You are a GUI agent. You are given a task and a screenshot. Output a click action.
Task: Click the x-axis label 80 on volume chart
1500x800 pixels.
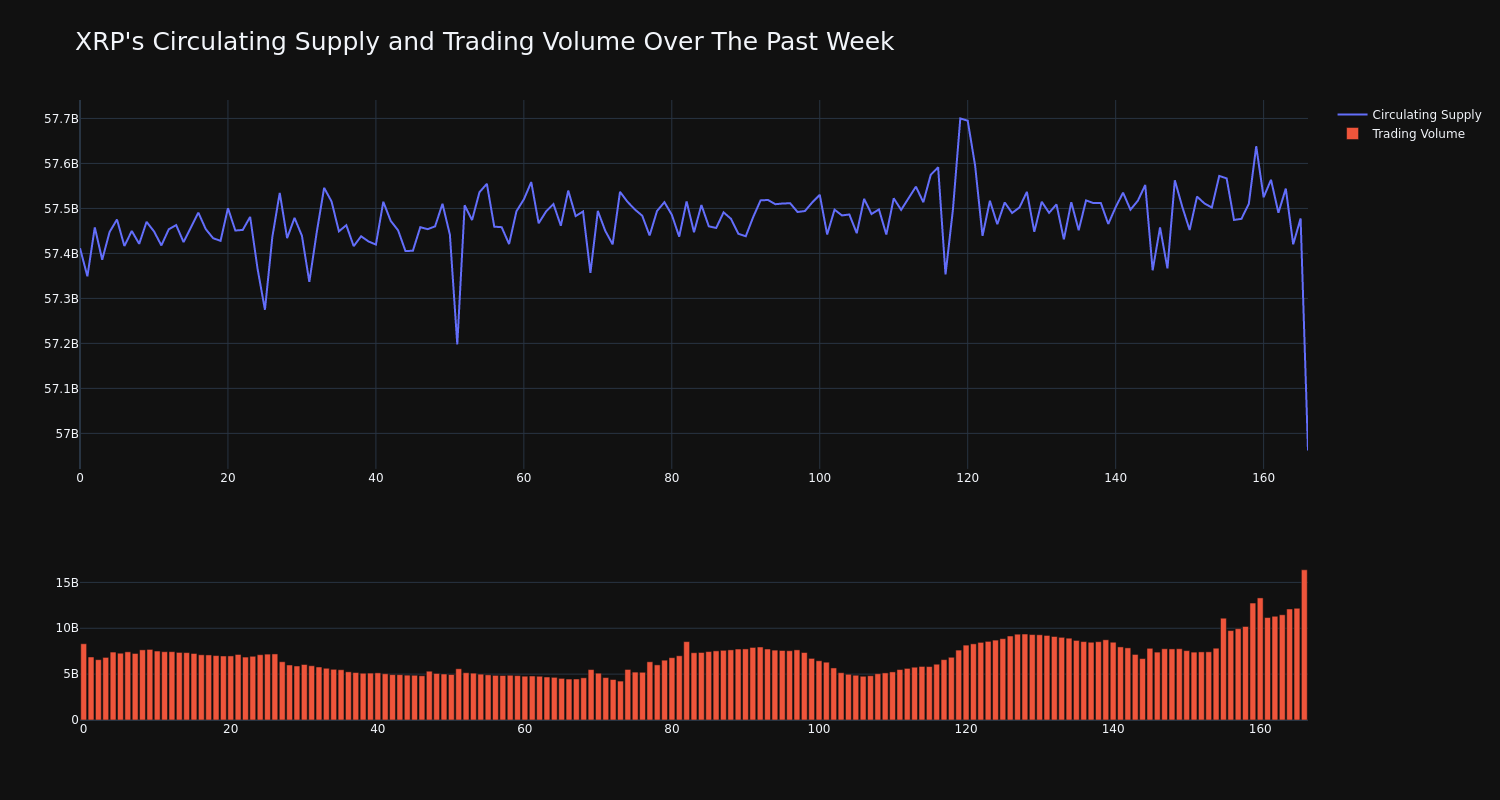coord(672,729)
